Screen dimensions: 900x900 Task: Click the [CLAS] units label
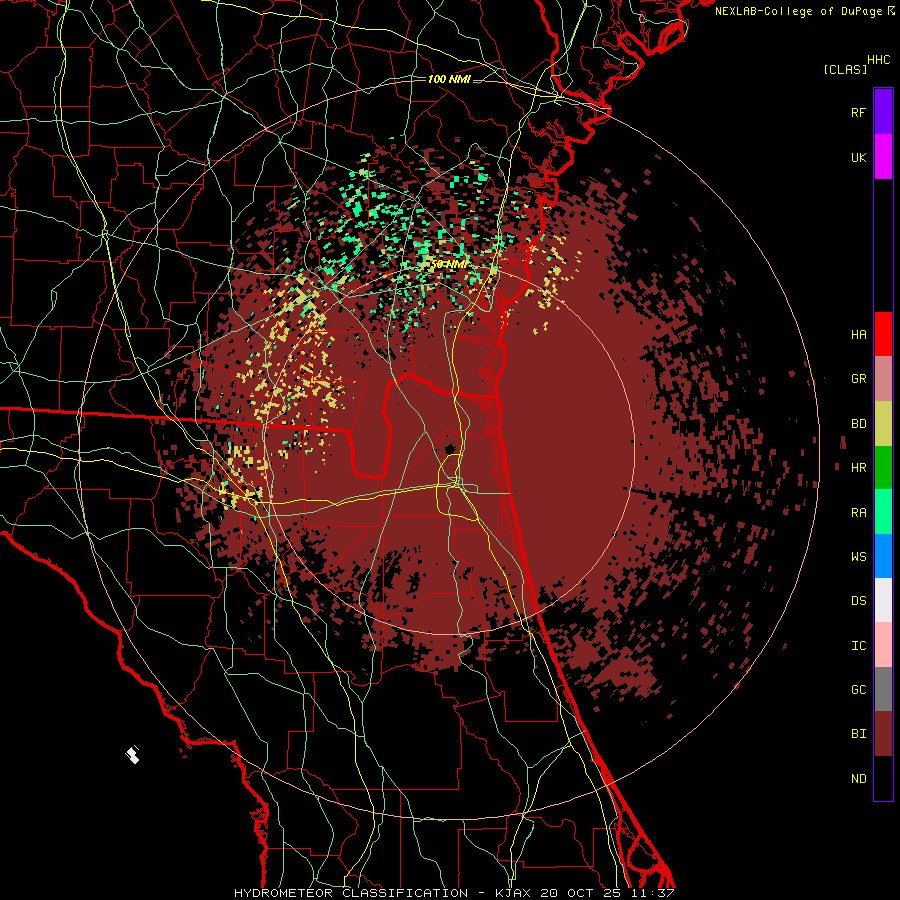coord(845,69)
